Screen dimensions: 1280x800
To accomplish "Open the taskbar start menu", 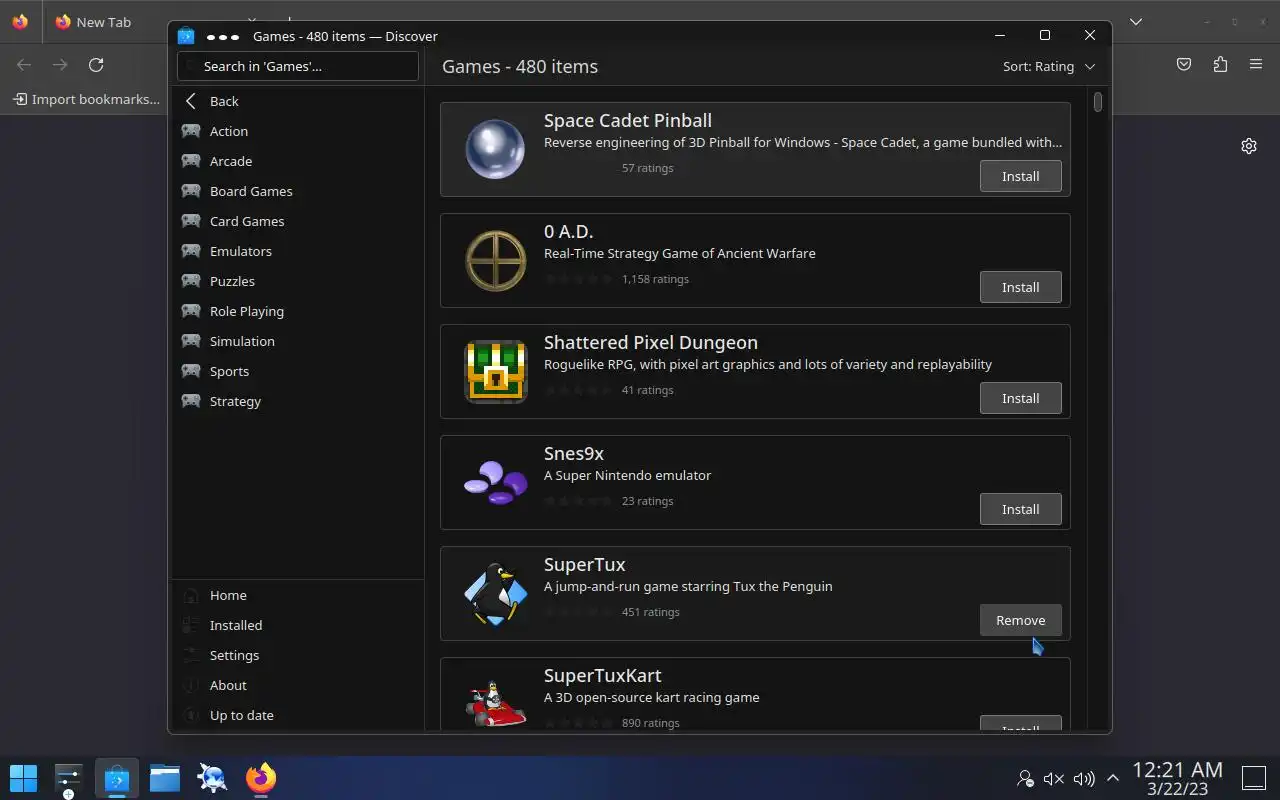I will point(23,778).
